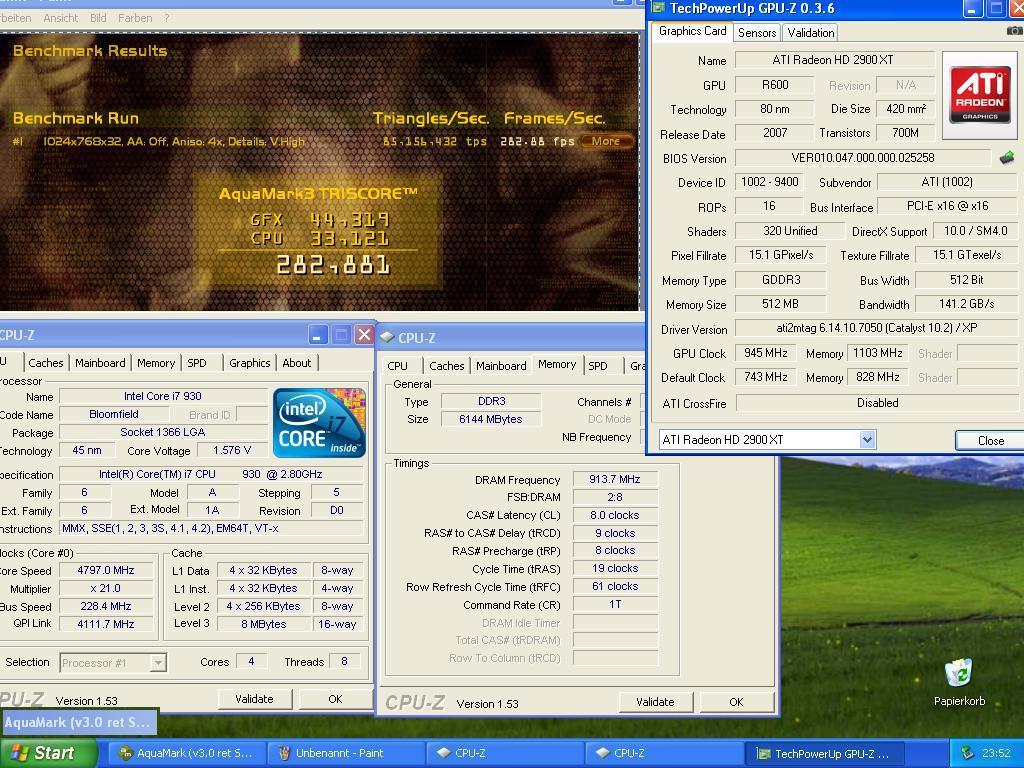Open the Farben menu in Paint
Viewport: 1024px width, 768px height.
click(x=135, y=18)
